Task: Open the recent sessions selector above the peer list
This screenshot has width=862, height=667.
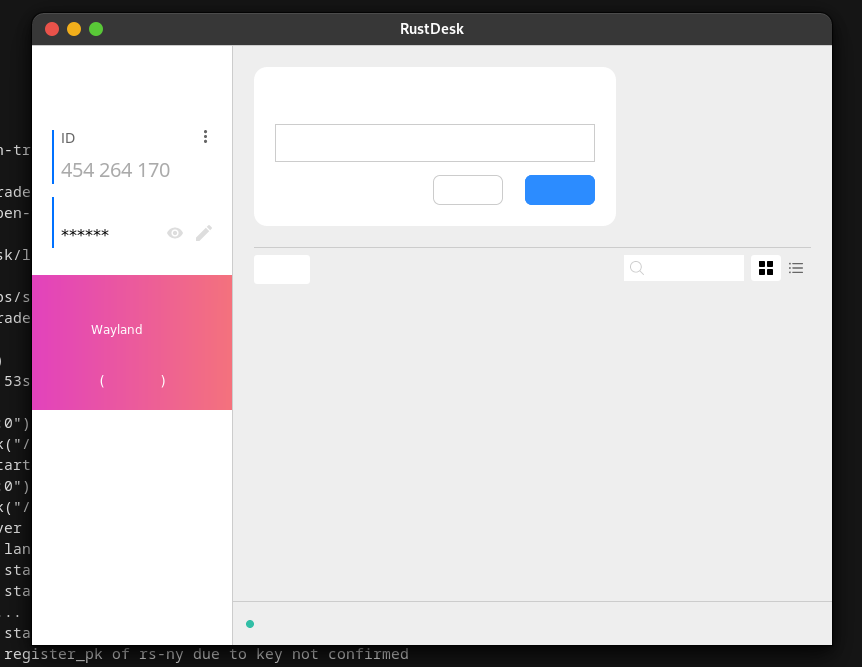Action: coord(281,268)
